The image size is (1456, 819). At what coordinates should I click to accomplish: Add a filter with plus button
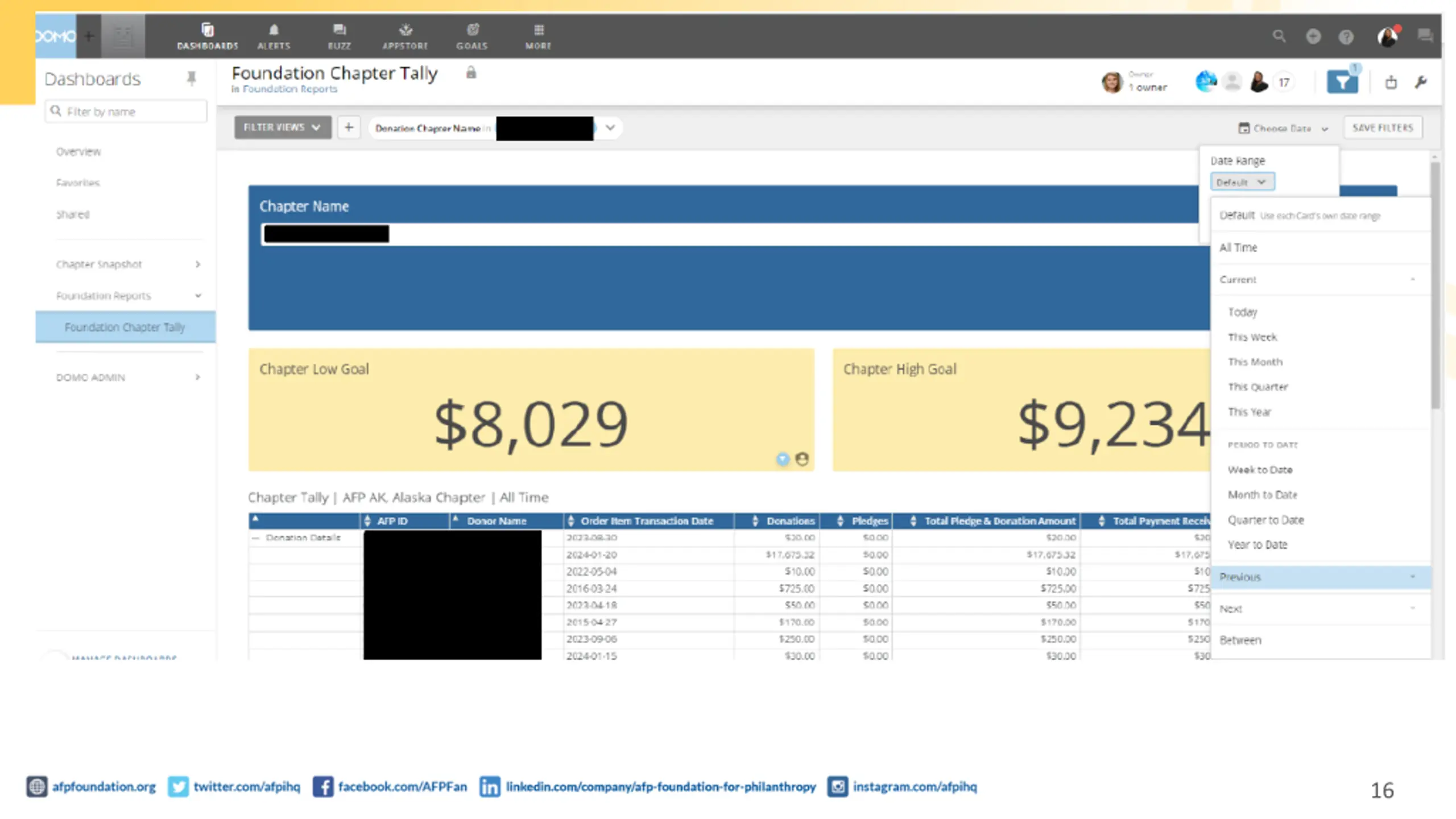349,127
